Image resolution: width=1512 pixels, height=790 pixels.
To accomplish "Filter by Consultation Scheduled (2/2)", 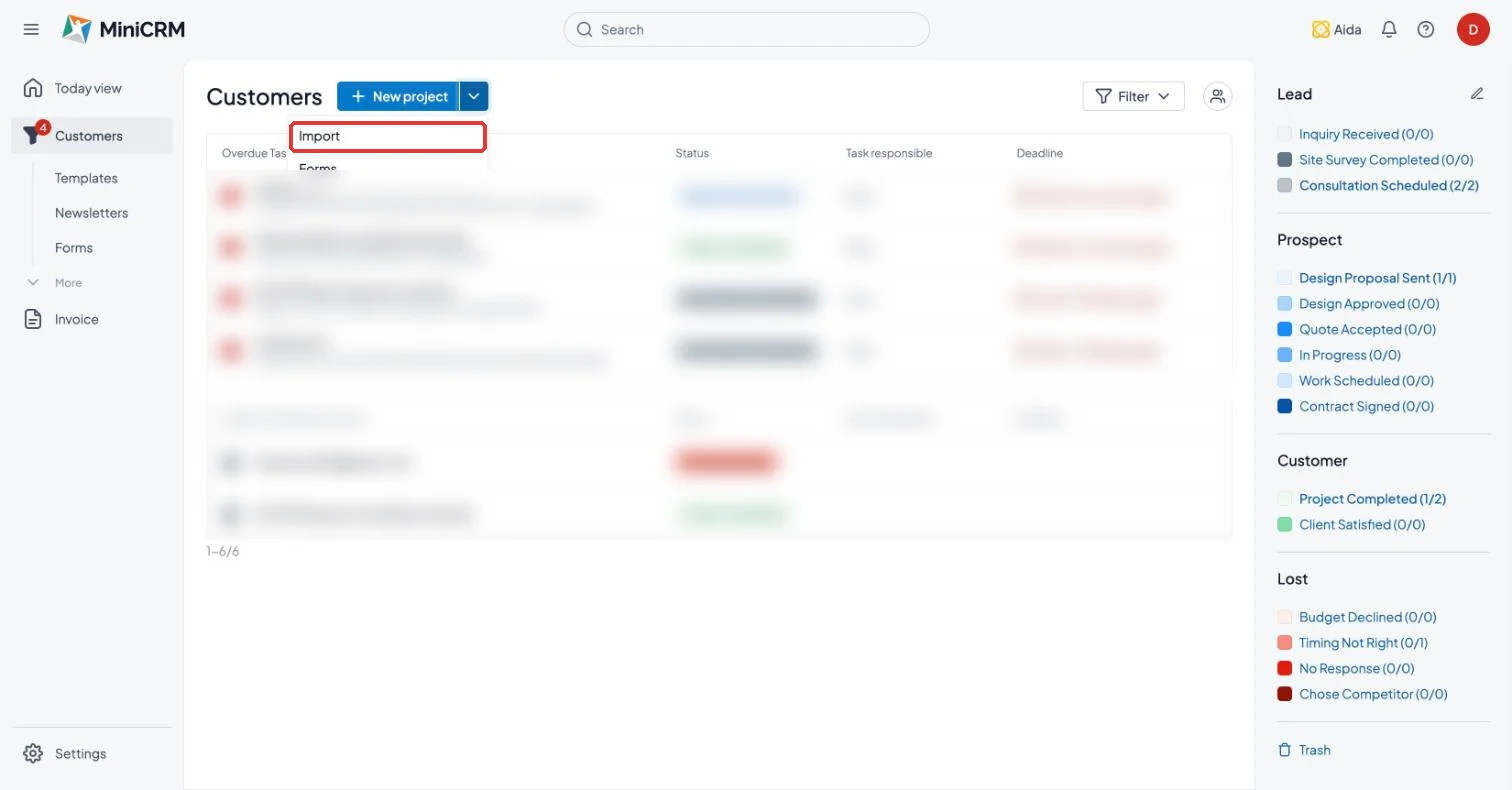I will [x=1389, y=185].
